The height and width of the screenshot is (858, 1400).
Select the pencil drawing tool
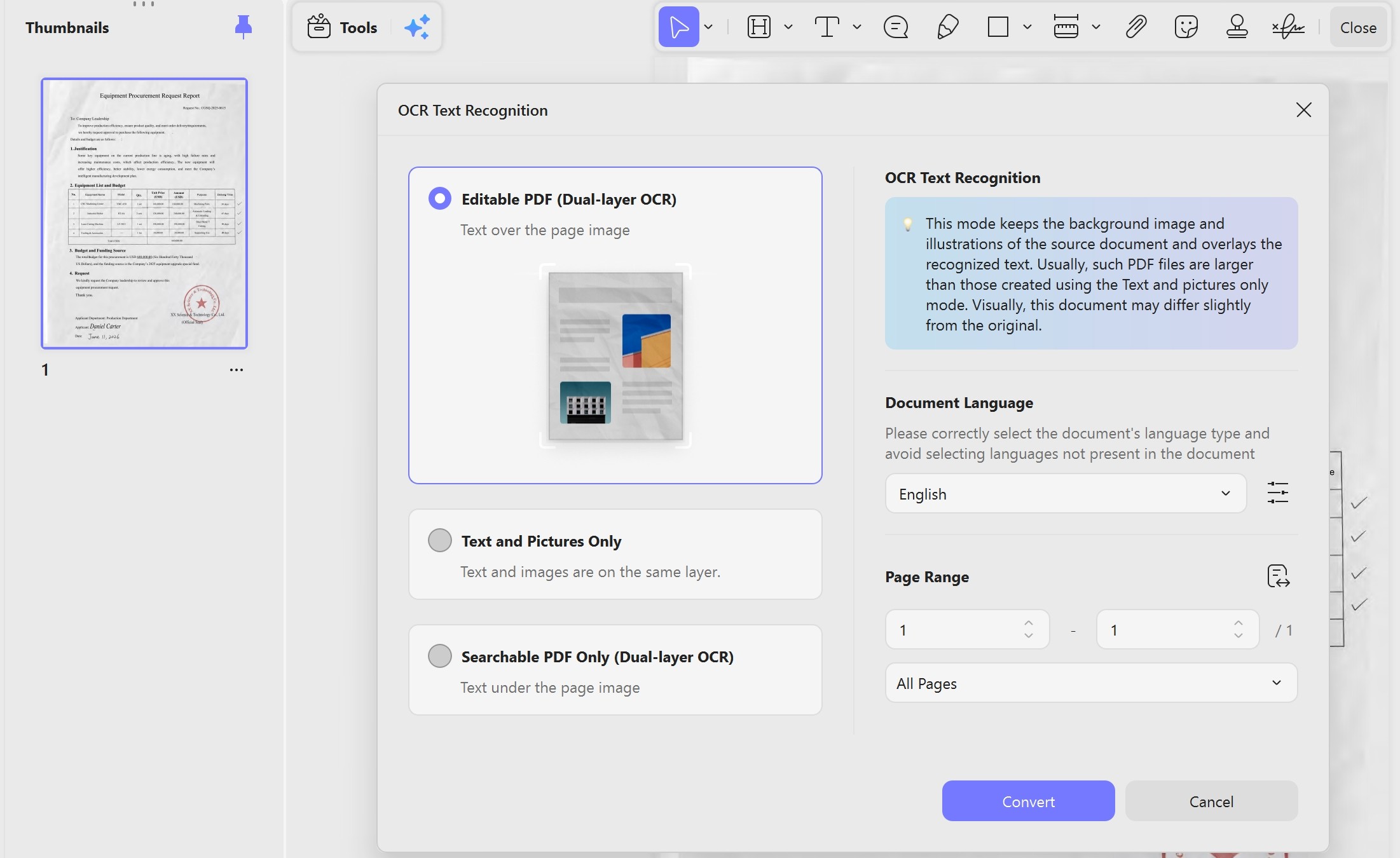click(x=947, y=27)
